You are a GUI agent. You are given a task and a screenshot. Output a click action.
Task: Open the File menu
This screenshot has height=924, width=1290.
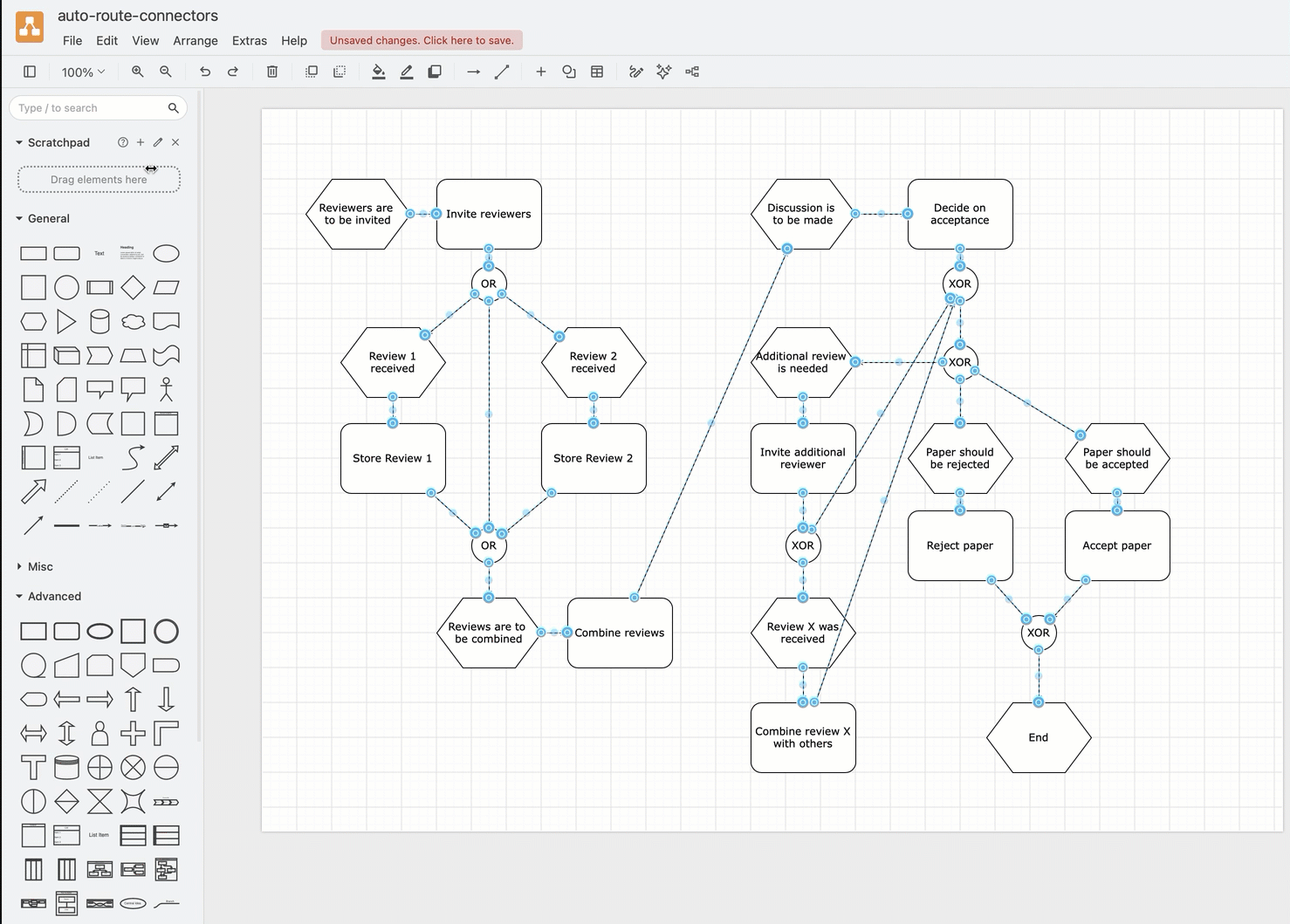[72, 40]
